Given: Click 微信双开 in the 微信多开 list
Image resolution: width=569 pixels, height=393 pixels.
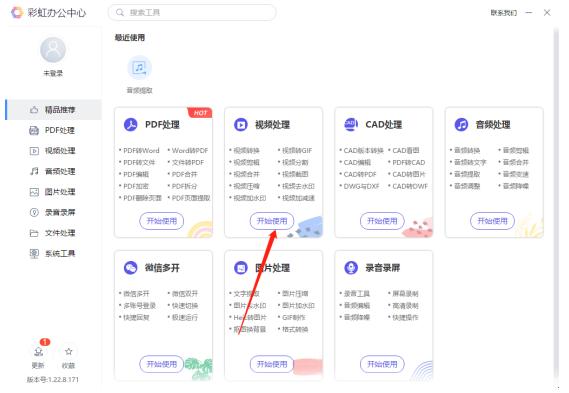Looking at the screenshot, I should [x=185, y=294].
